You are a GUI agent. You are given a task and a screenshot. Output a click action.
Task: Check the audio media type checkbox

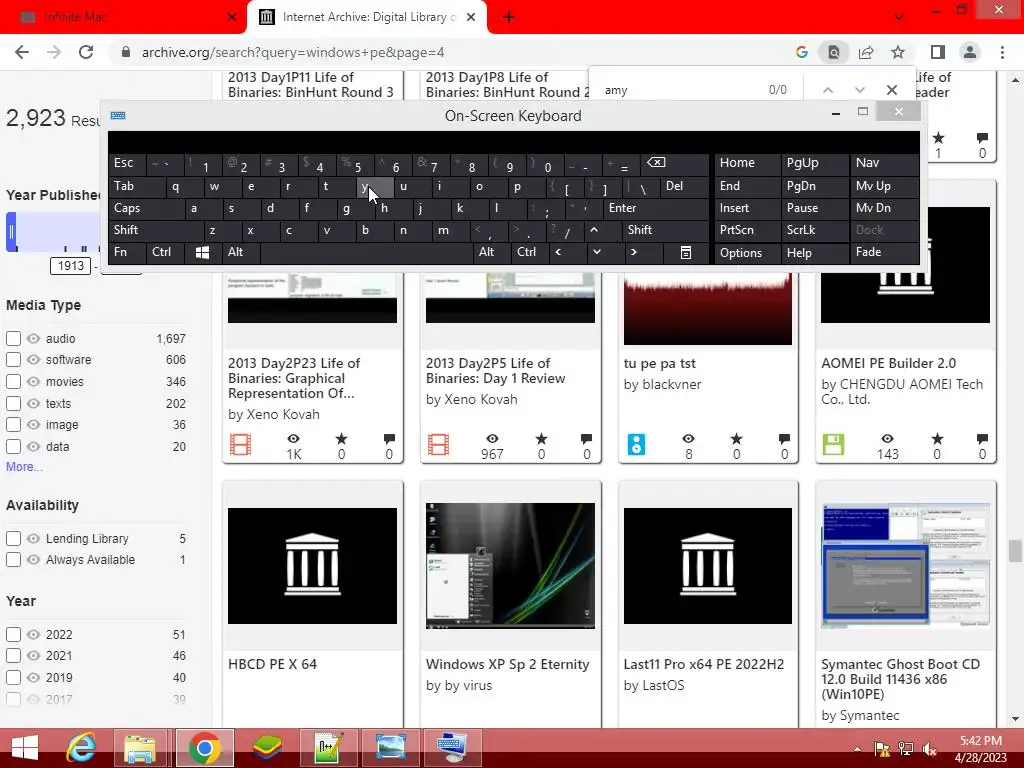(x=13, y=338)
